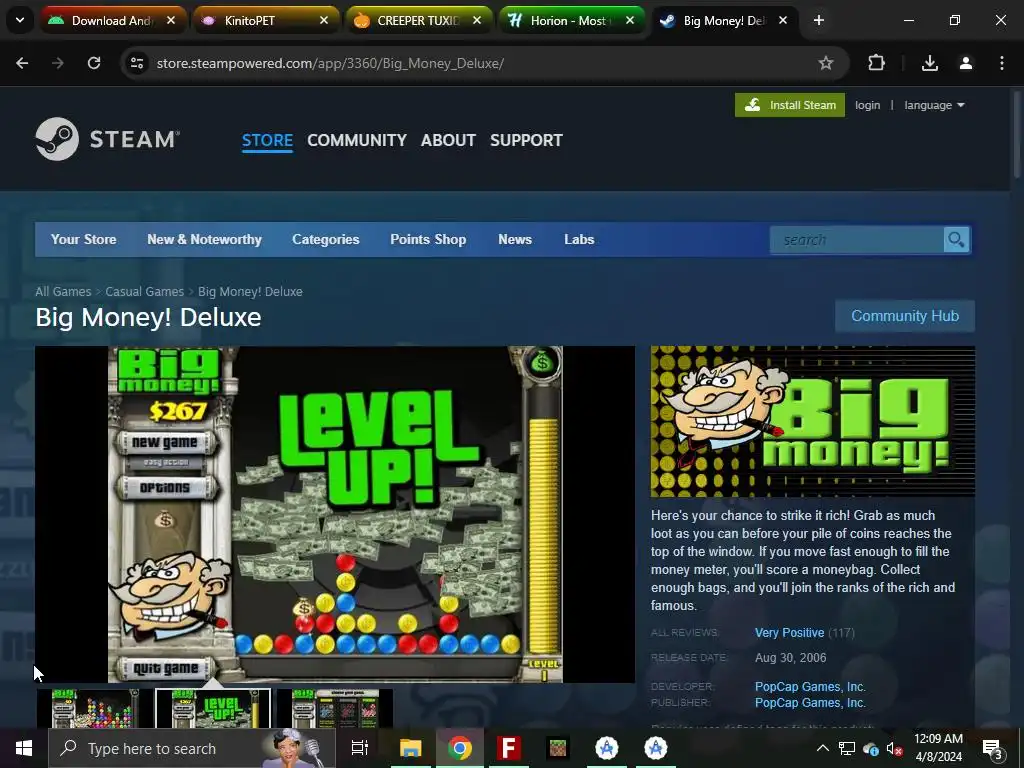This screenshot has height=768, width=1024.
Task: Open the SUPPORT menu item
Action: click(x=526, y=140)
